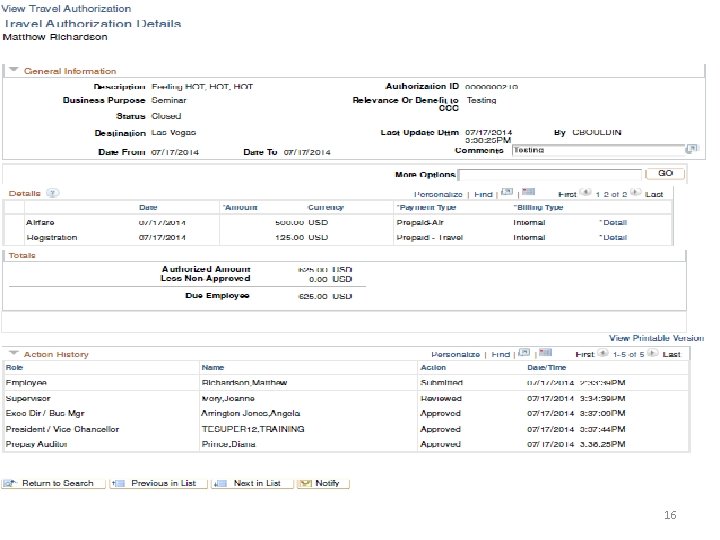
Task: Select TESUPER12,TRAINING name cell
Action: click(x=253, y=429)
